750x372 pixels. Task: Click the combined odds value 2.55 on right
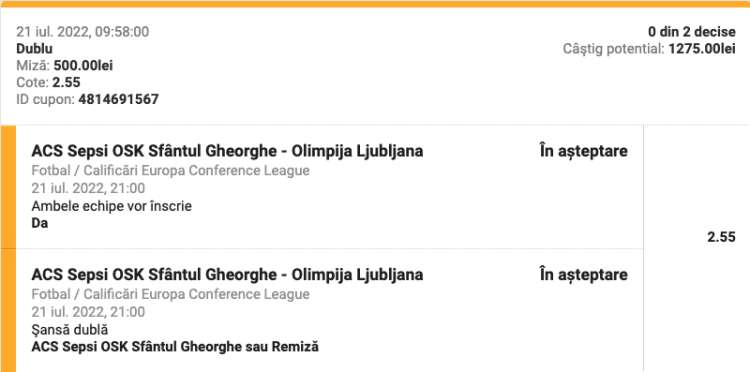point(721,237)
